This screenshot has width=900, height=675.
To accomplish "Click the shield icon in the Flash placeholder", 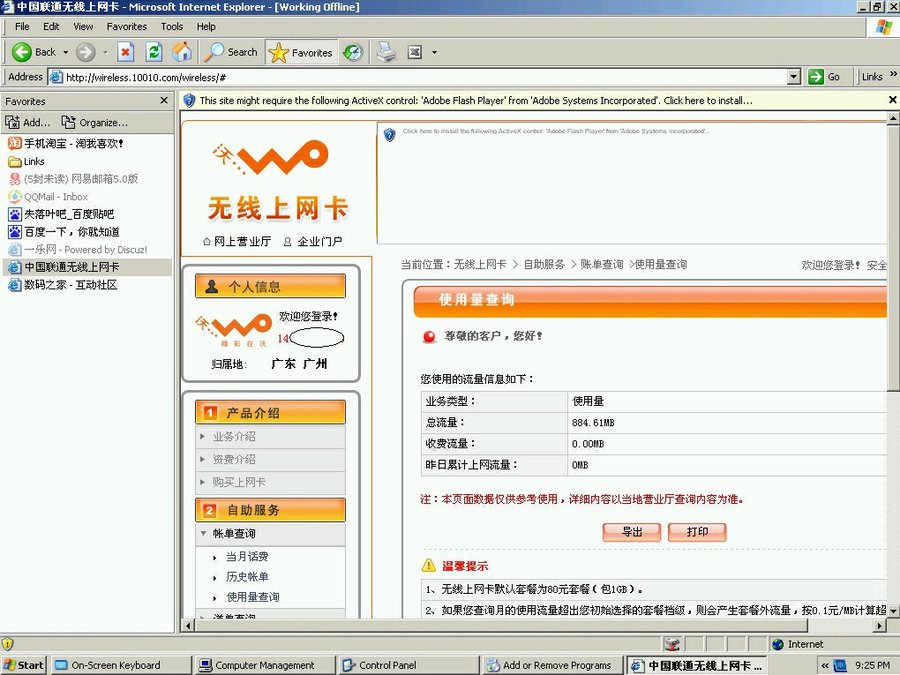I will (390, 135).
